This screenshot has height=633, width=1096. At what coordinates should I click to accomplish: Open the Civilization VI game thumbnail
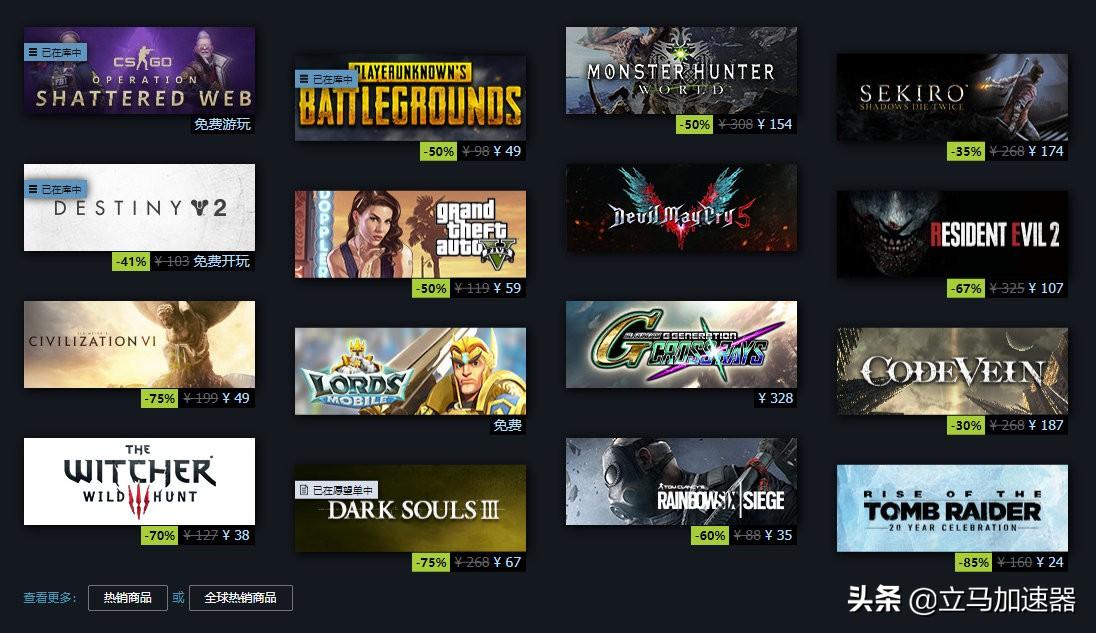139,344
